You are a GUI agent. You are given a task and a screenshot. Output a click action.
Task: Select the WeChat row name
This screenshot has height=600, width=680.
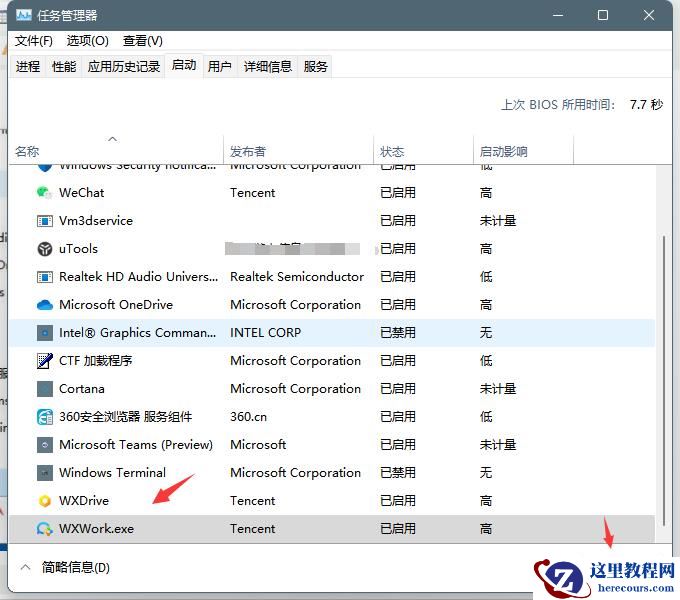(82, 192)
